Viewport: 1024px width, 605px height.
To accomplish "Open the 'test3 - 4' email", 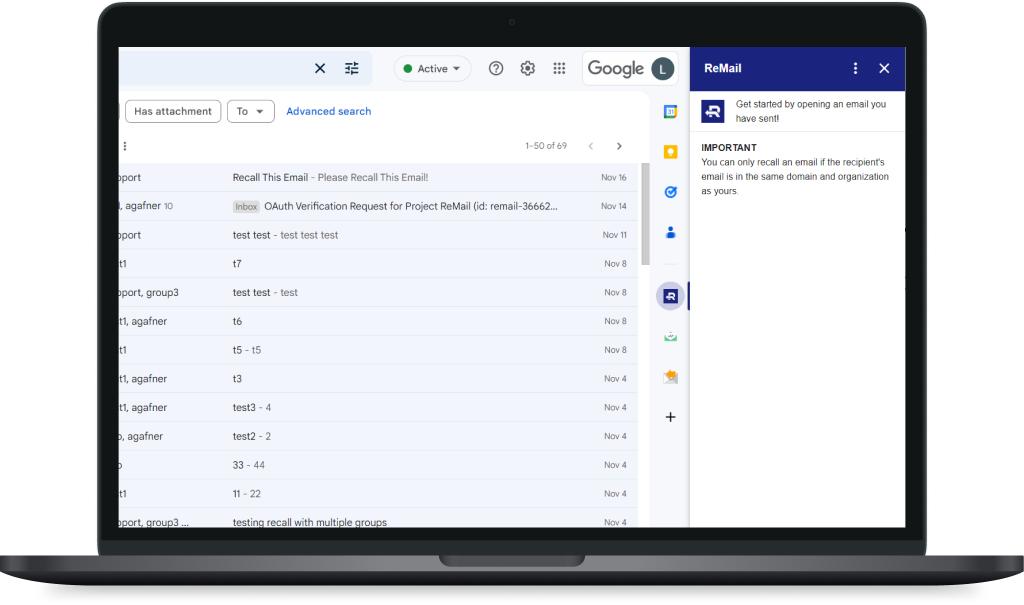I will (x=379, y=407).
